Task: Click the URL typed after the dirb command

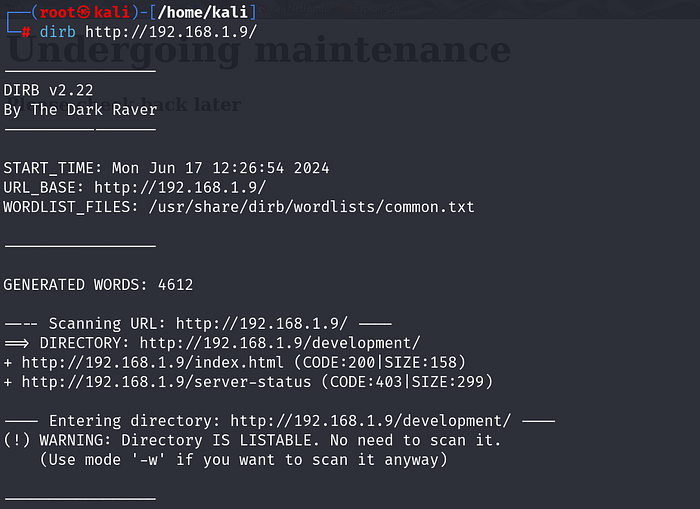Action: [171, 31]
